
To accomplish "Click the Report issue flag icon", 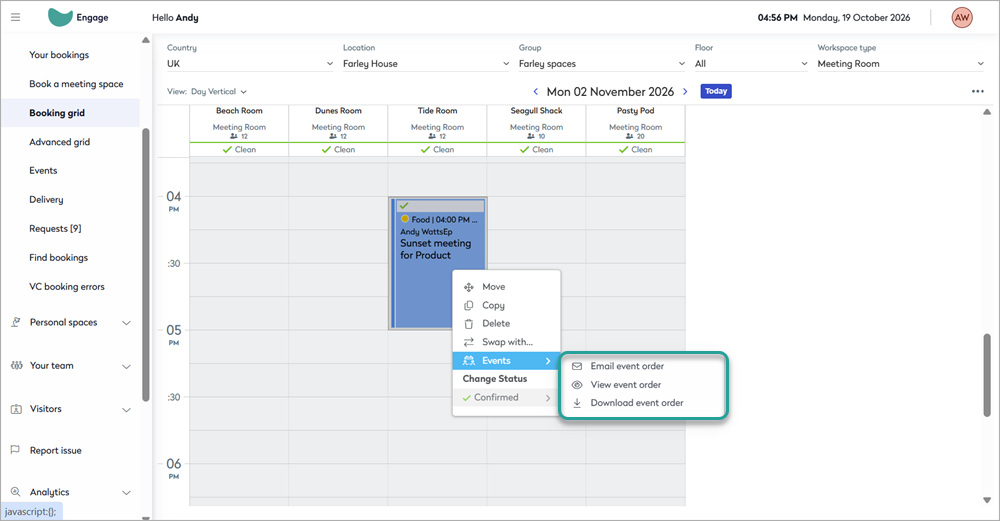I will pyautogui.click(x=15, y=450).
